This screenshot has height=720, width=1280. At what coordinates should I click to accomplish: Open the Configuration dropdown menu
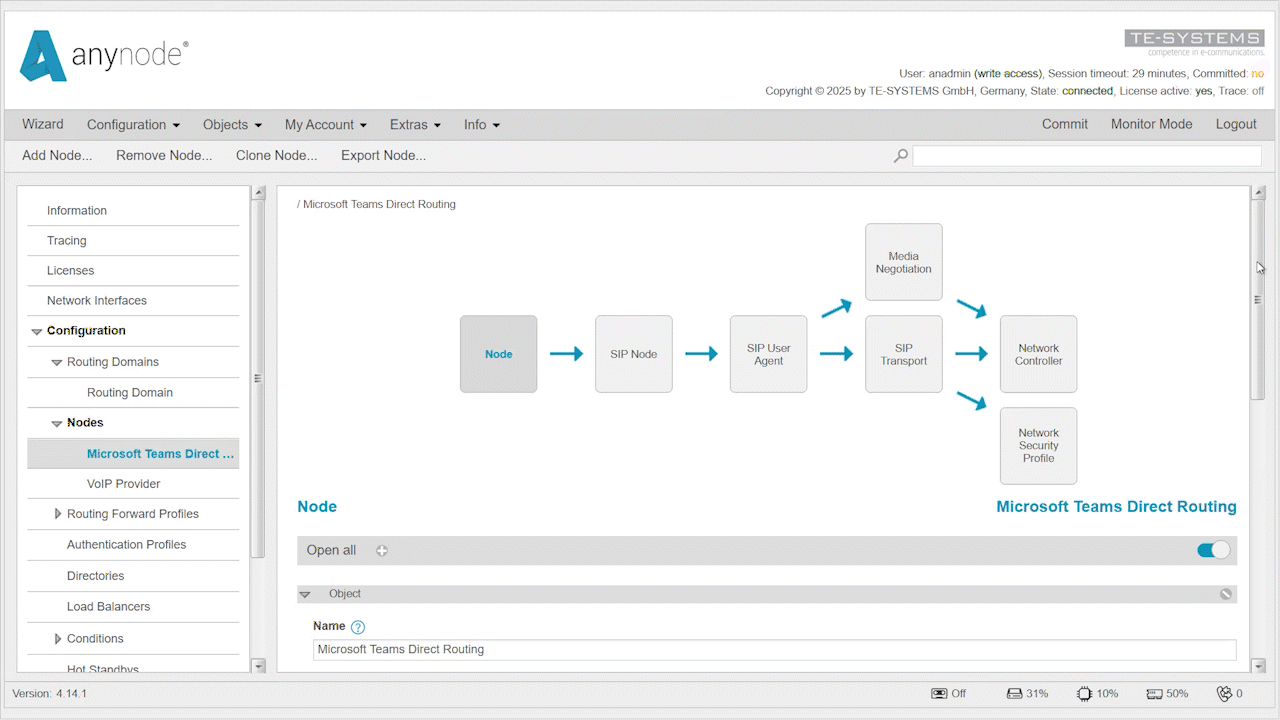pyautogui.click(x=133, y=125)
